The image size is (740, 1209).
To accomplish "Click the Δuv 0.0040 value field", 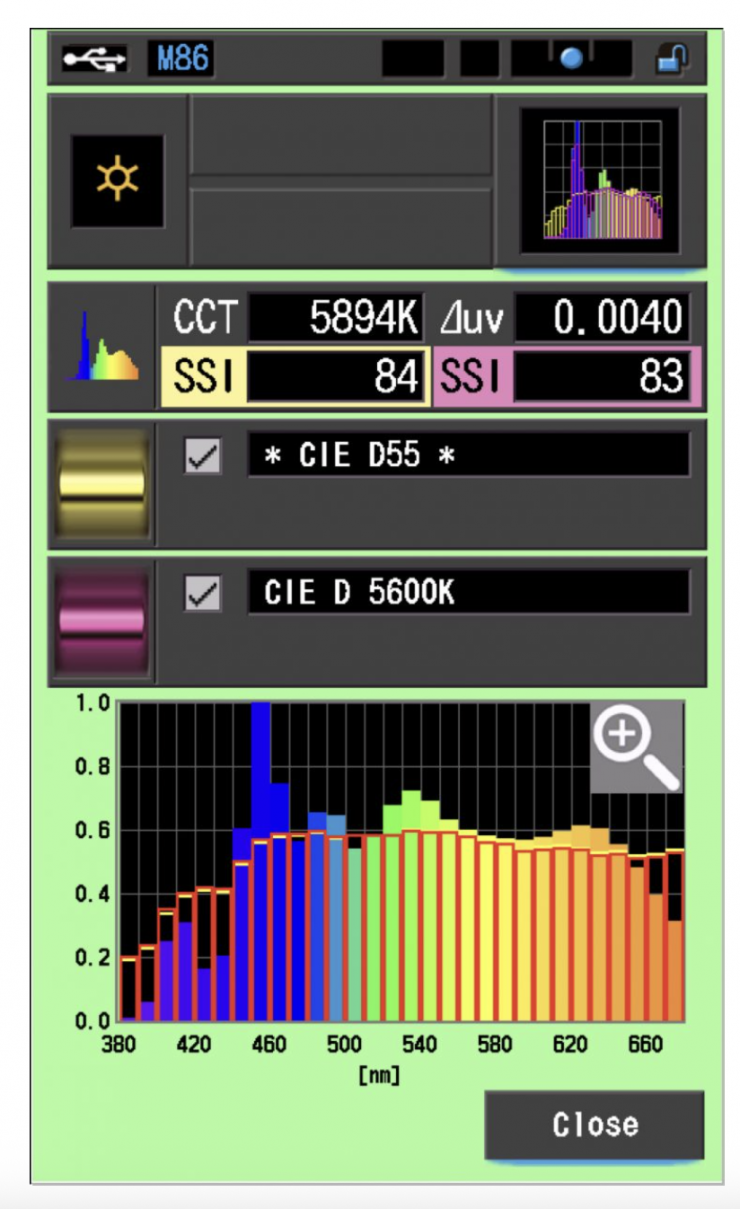I will click(601, 319).
